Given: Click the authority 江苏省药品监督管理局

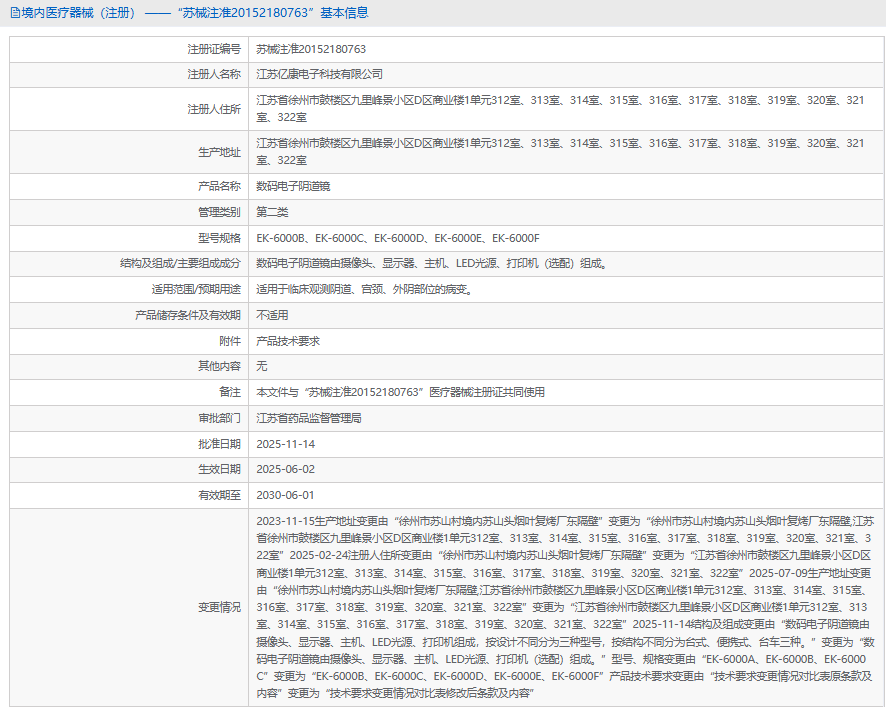Looking at the screenshot, I should click(309, 418).
